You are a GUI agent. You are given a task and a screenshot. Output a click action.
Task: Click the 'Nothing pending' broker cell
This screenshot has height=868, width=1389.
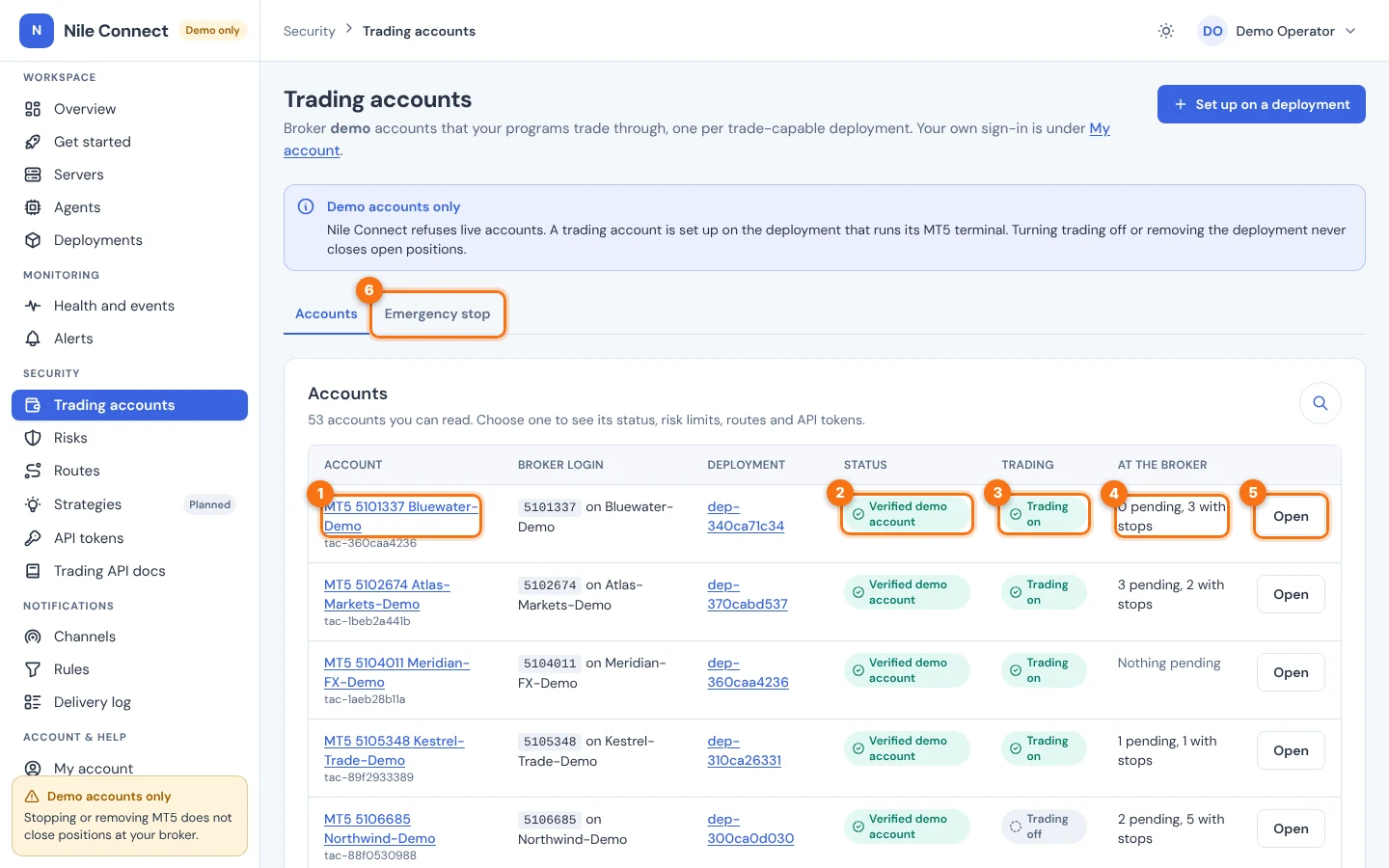click(1169, 663)
